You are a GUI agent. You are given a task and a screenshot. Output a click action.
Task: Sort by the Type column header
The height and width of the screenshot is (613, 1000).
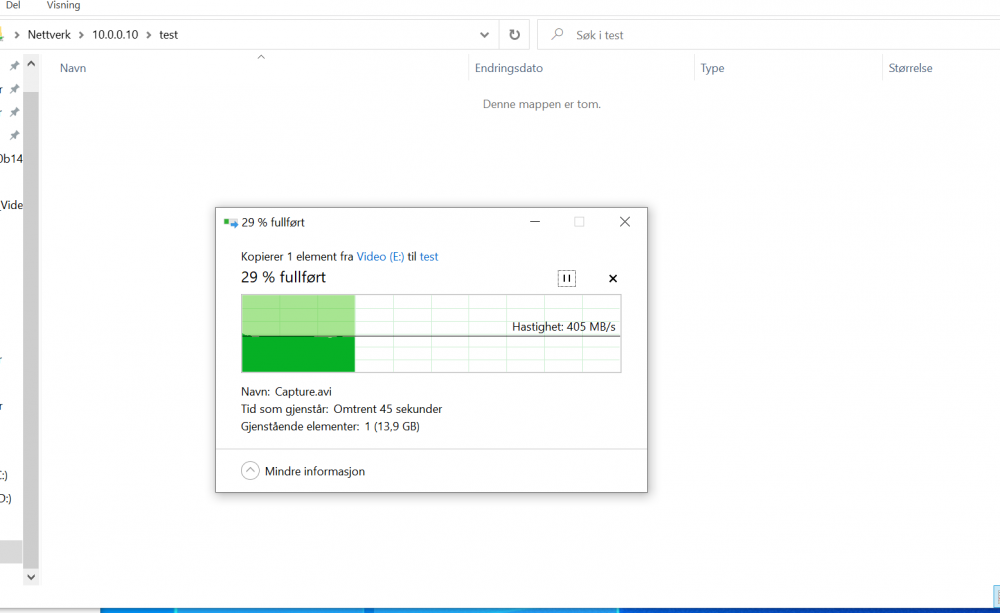click(712, 68)
